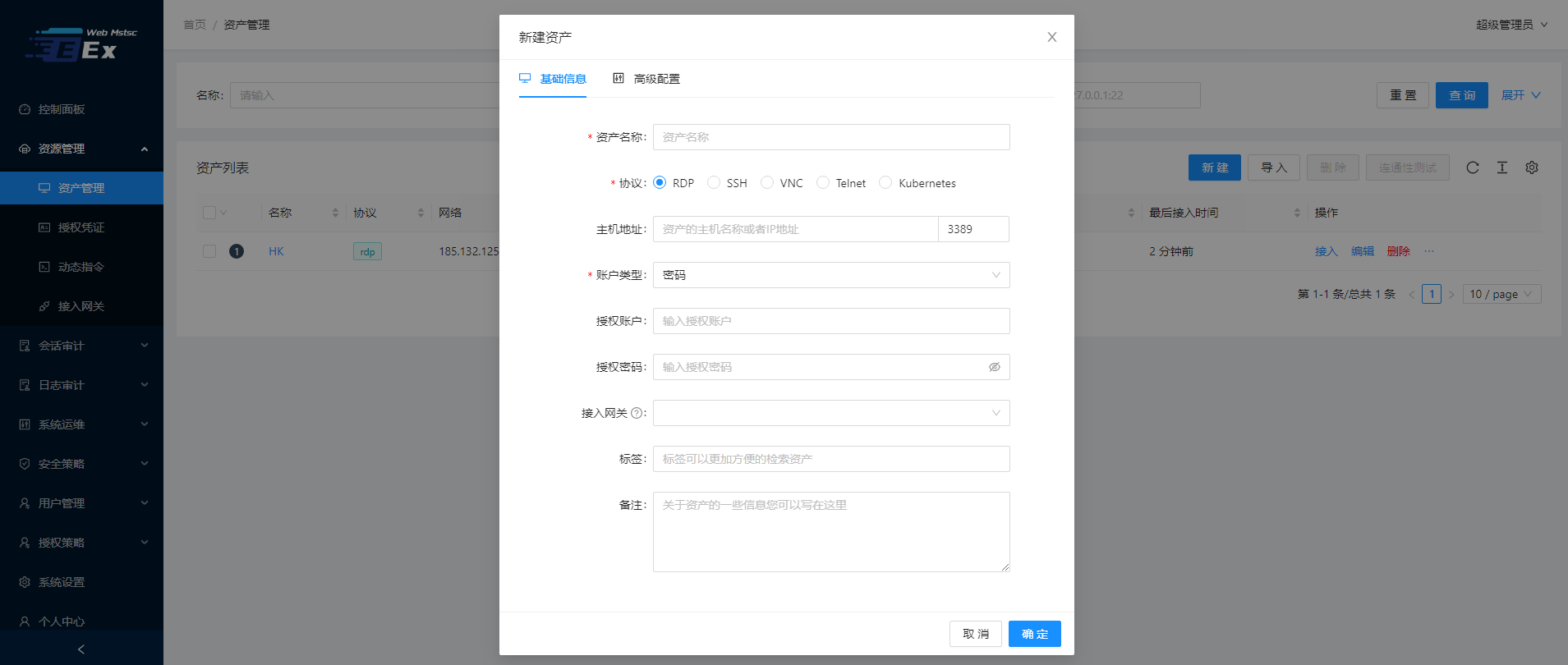Click the 资产管理 monitor icon in sidebar
This screenshot has width=1568, height=665.
click(x=44, y=188)
